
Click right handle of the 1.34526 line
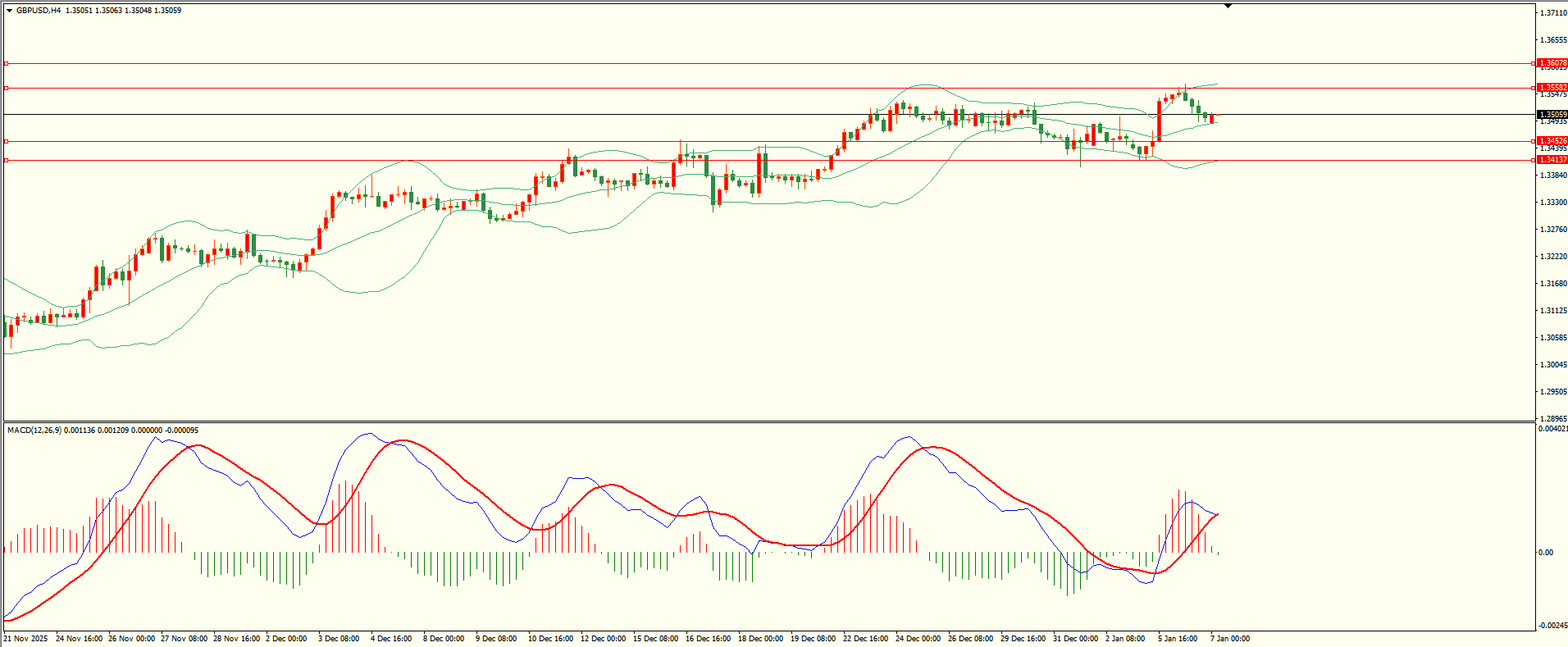[x=1534, y=141]
